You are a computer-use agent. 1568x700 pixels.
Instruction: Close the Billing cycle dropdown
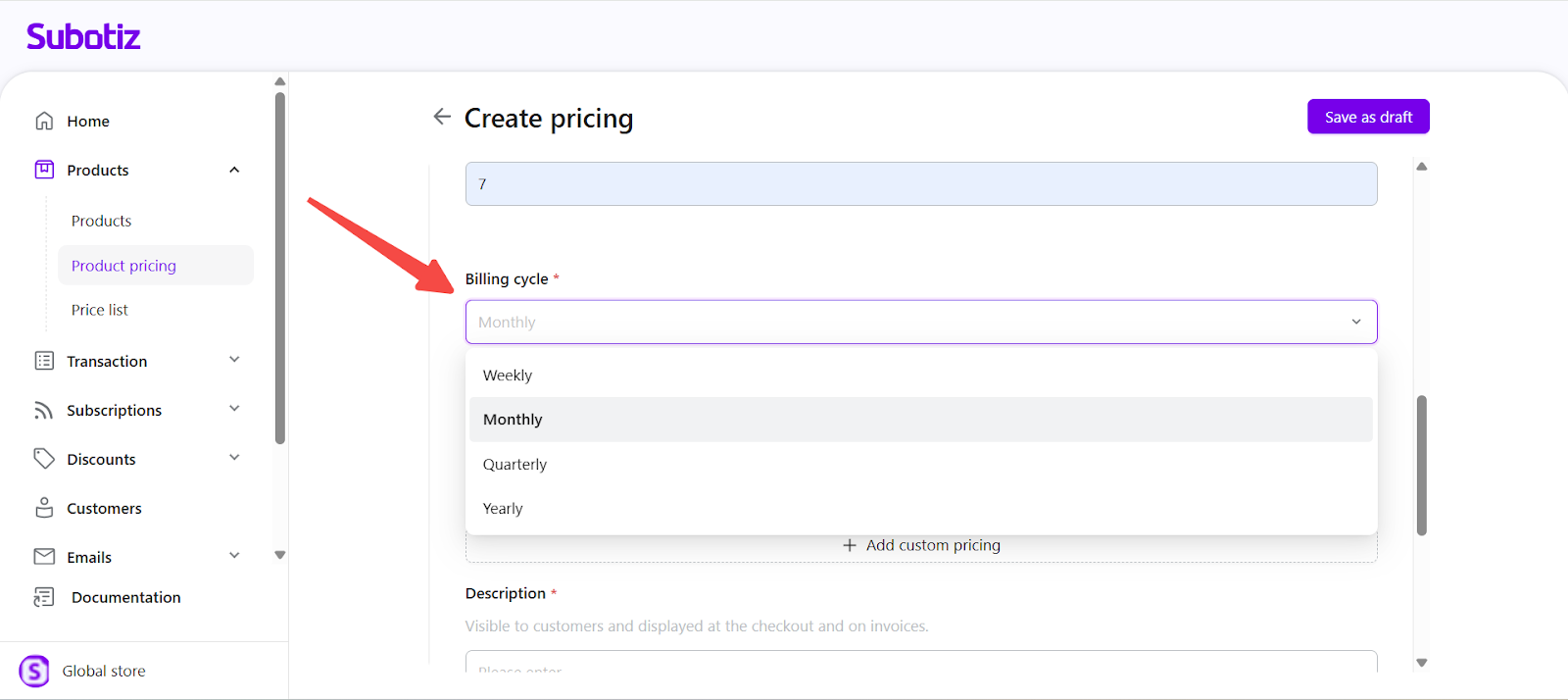coord(1356,322)
